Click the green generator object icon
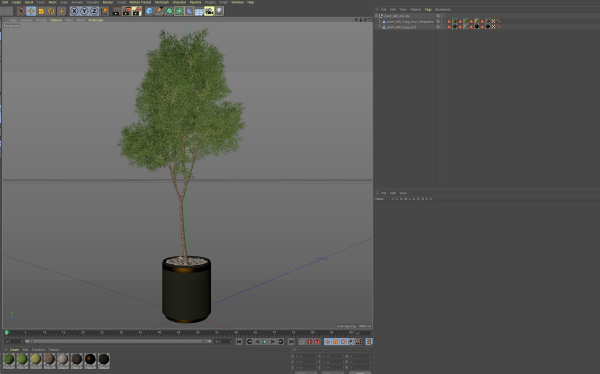This screenshot has height=374, width=600. 169,11
